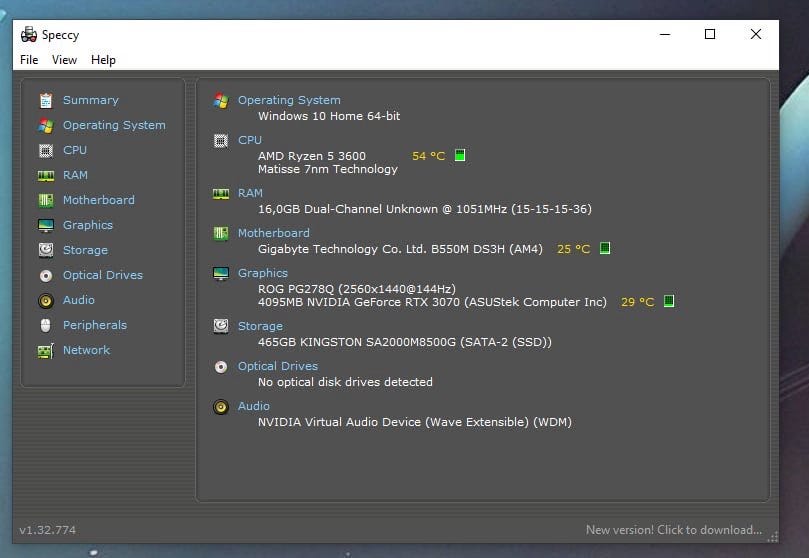This screenshot has width=809, height=558.
Task: Click Windows 10 Home 64-bit text
Action: tap(329, 116)
